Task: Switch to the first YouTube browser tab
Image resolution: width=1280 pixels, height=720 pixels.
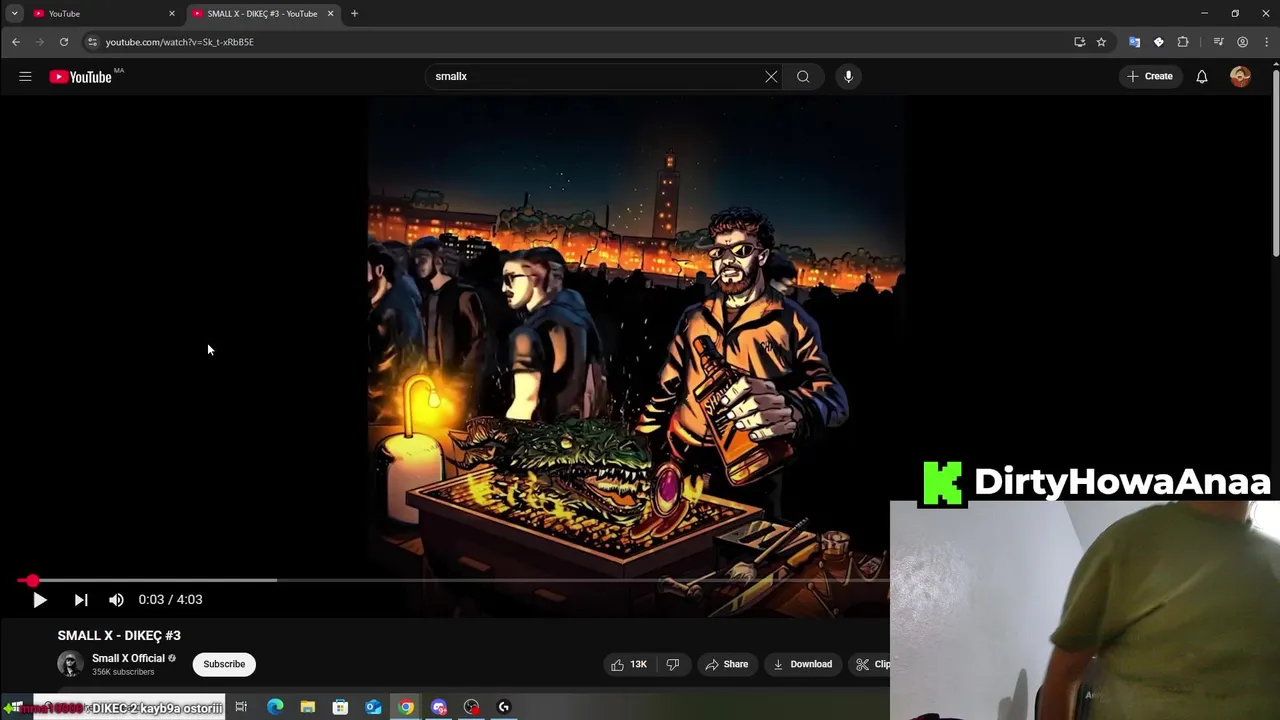Action: click(x=98, y=13)
